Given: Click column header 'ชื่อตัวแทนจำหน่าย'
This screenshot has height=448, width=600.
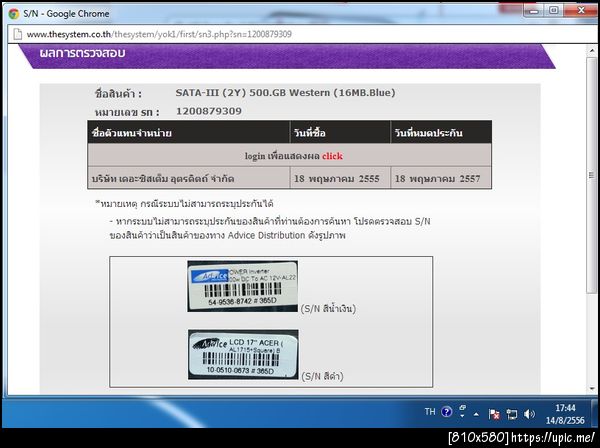Looking at the screenshot, I should 132,133.
